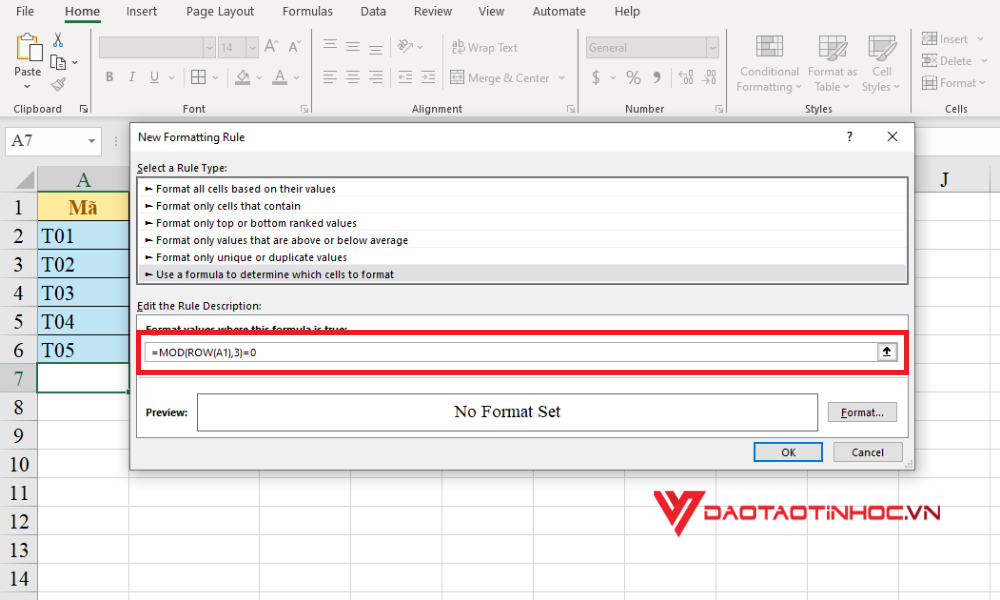Image resolution: width=1000 pixels, height=600 pixels.
Task: Select 'Format only top or bottom ranked values'
Action: click(522, 223)
